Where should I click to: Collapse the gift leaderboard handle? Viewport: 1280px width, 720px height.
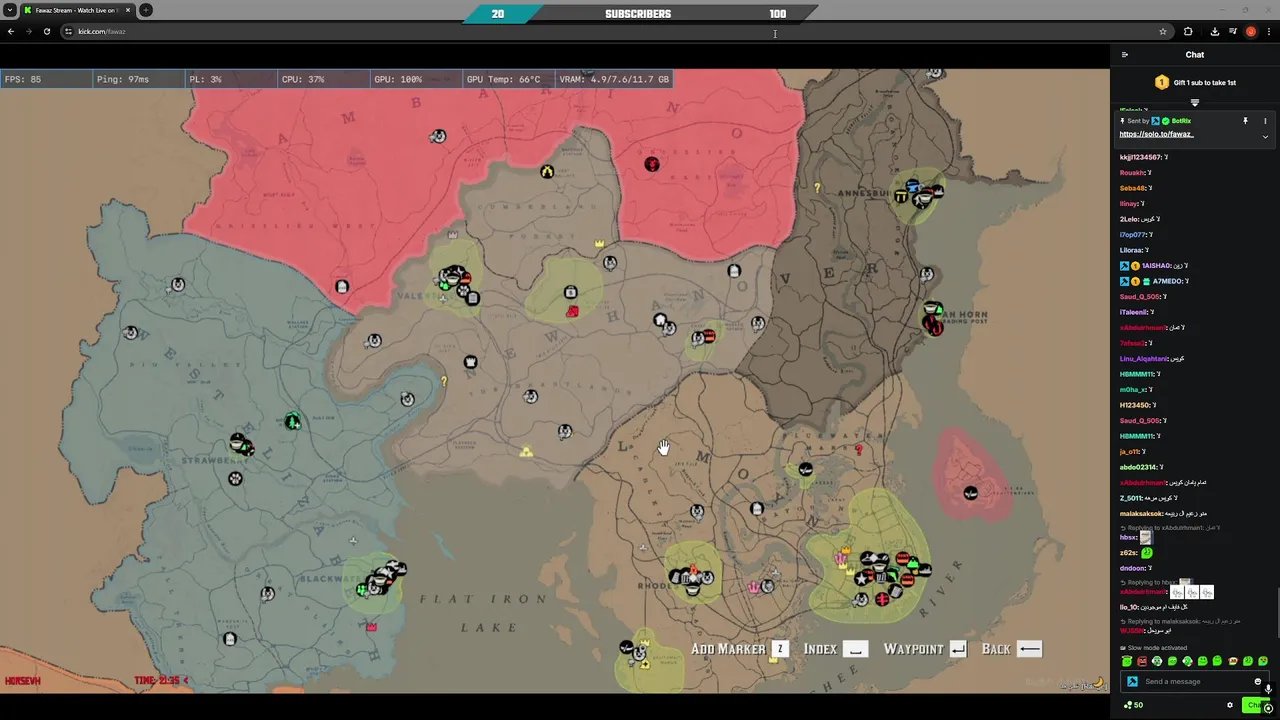[1194, 102]
